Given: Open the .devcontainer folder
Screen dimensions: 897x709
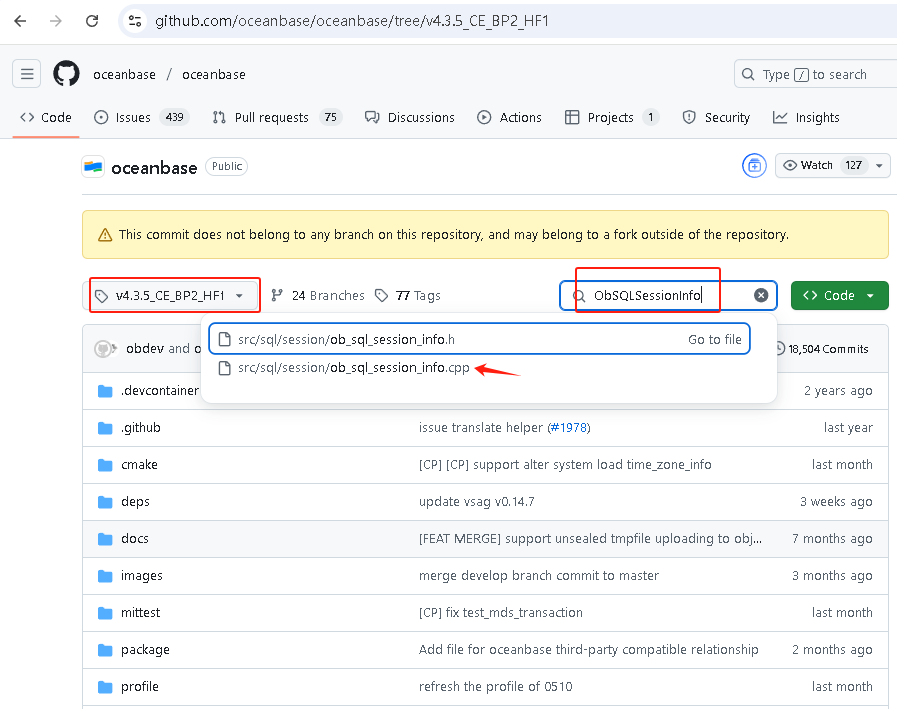Looking at the screenshot, I should click(x=160, y=391).
